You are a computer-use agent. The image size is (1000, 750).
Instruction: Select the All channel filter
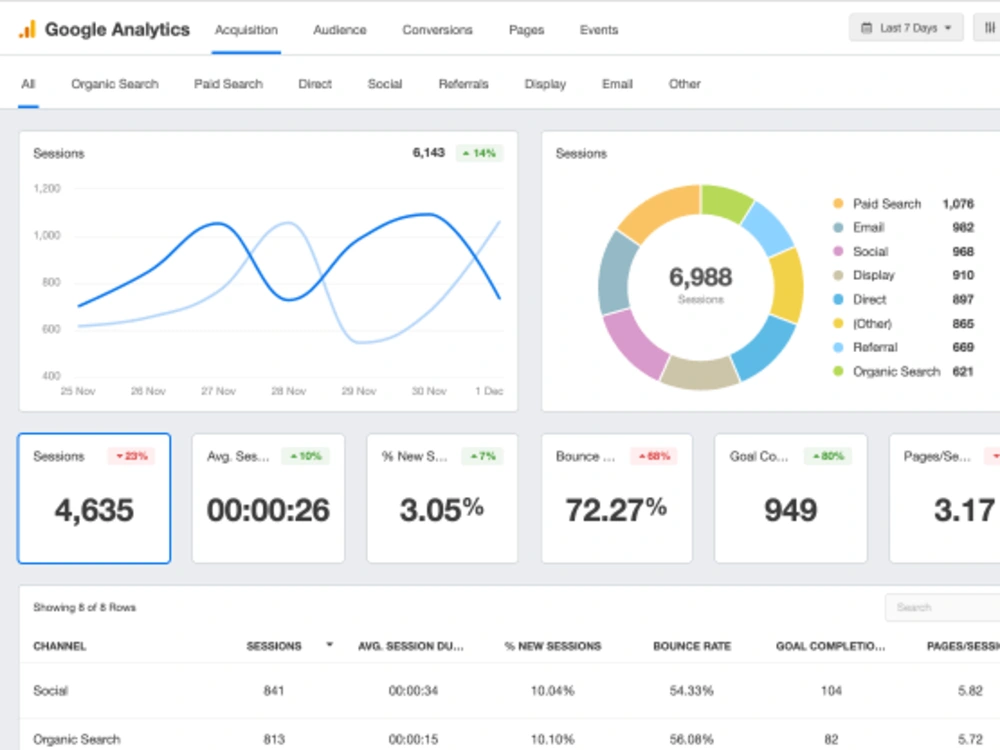(x=28, y=84)
